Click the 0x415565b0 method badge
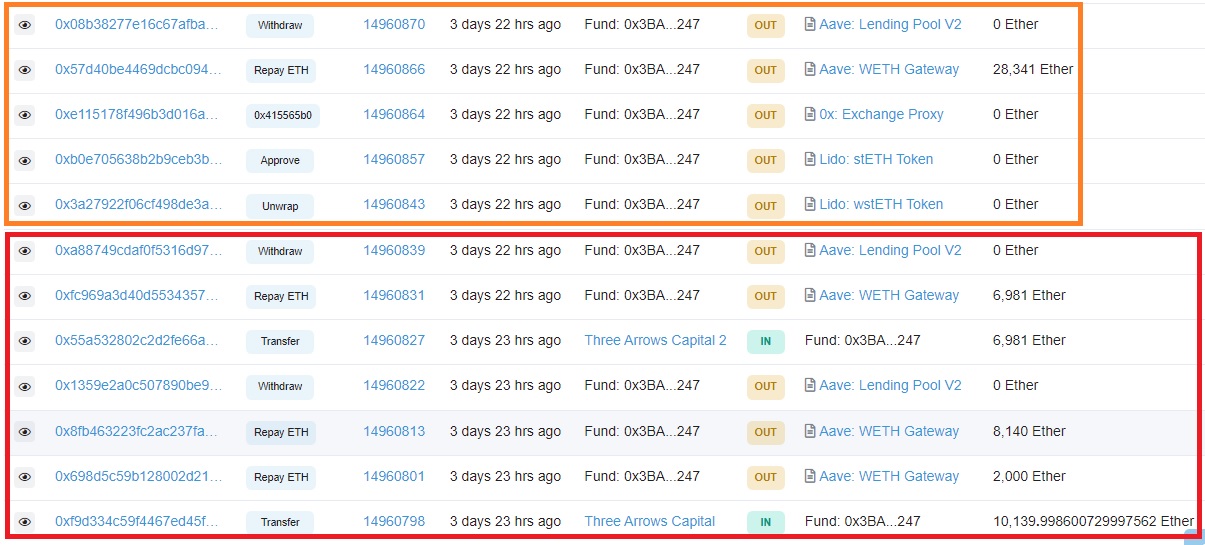Screen dimensions: 1205x545 click(x=283, y=115)
